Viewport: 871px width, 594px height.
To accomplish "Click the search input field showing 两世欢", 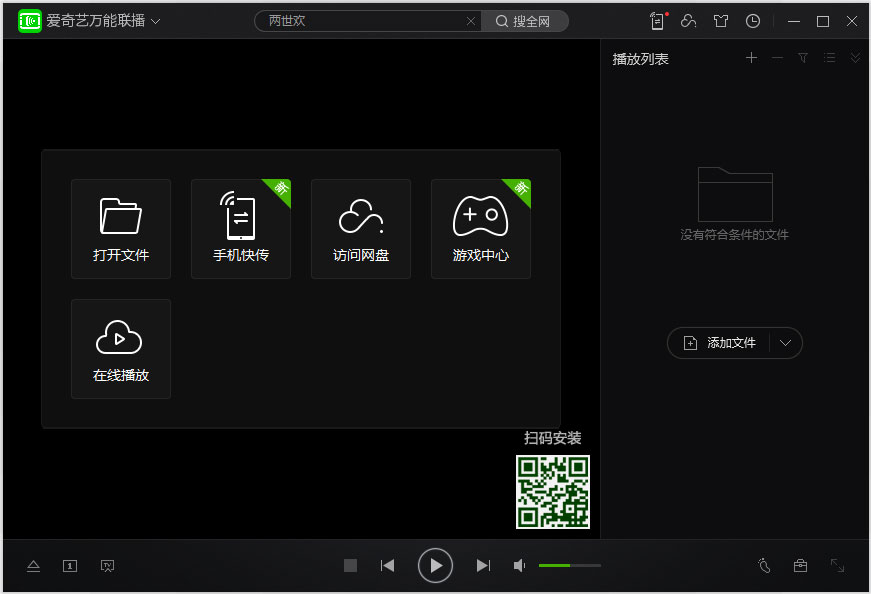I will coord(362,21).
